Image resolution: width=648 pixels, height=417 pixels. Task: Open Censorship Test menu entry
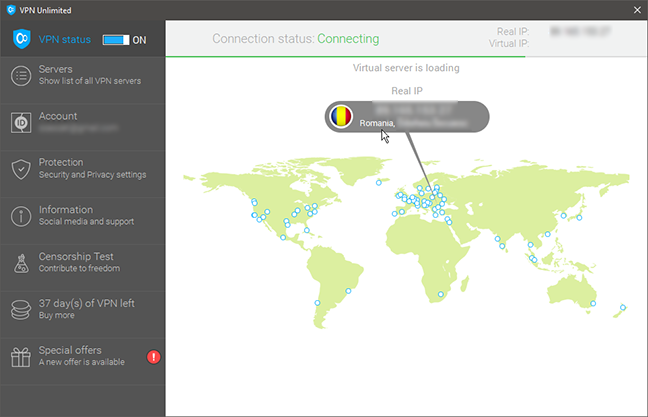coord(83,267)
